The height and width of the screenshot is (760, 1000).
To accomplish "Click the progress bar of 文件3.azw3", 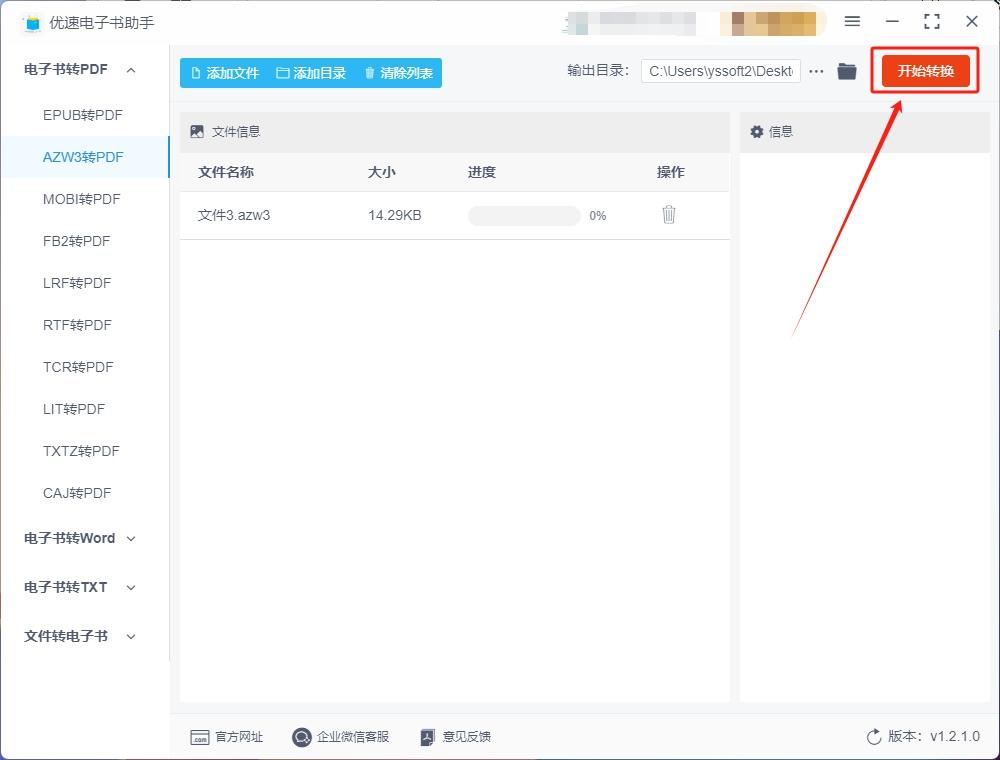I will coord(523,215).
